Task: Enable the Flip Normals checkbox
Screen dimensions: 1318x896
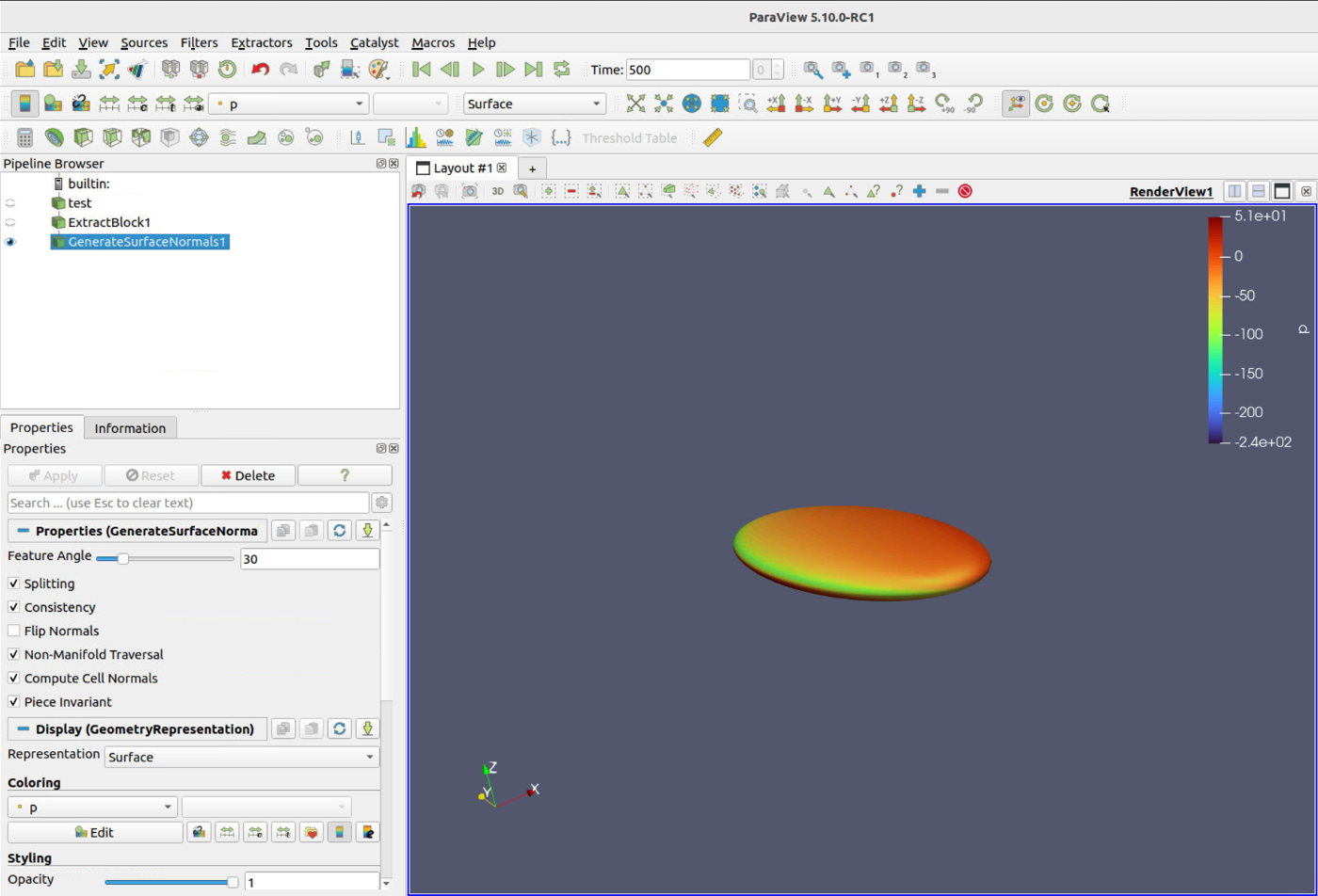Action: coord(14,631)
